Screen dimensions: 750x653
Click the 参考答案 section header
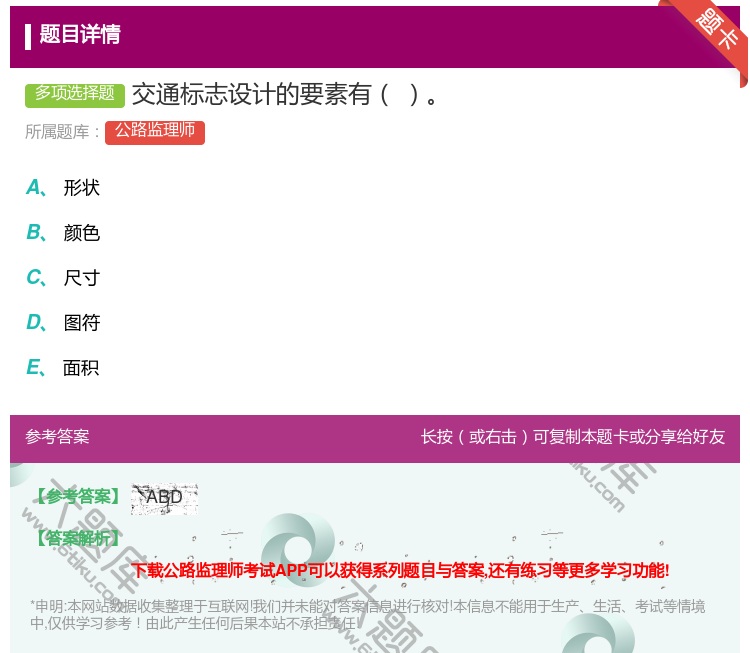[x=57, y=437]
